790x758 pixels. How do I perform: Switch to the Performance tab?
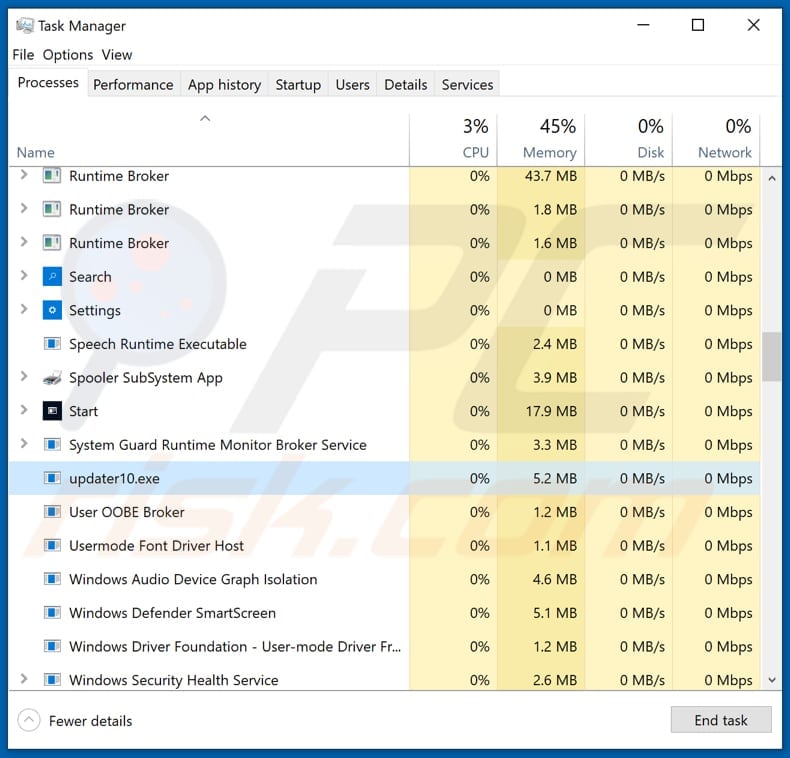[133, 85]
